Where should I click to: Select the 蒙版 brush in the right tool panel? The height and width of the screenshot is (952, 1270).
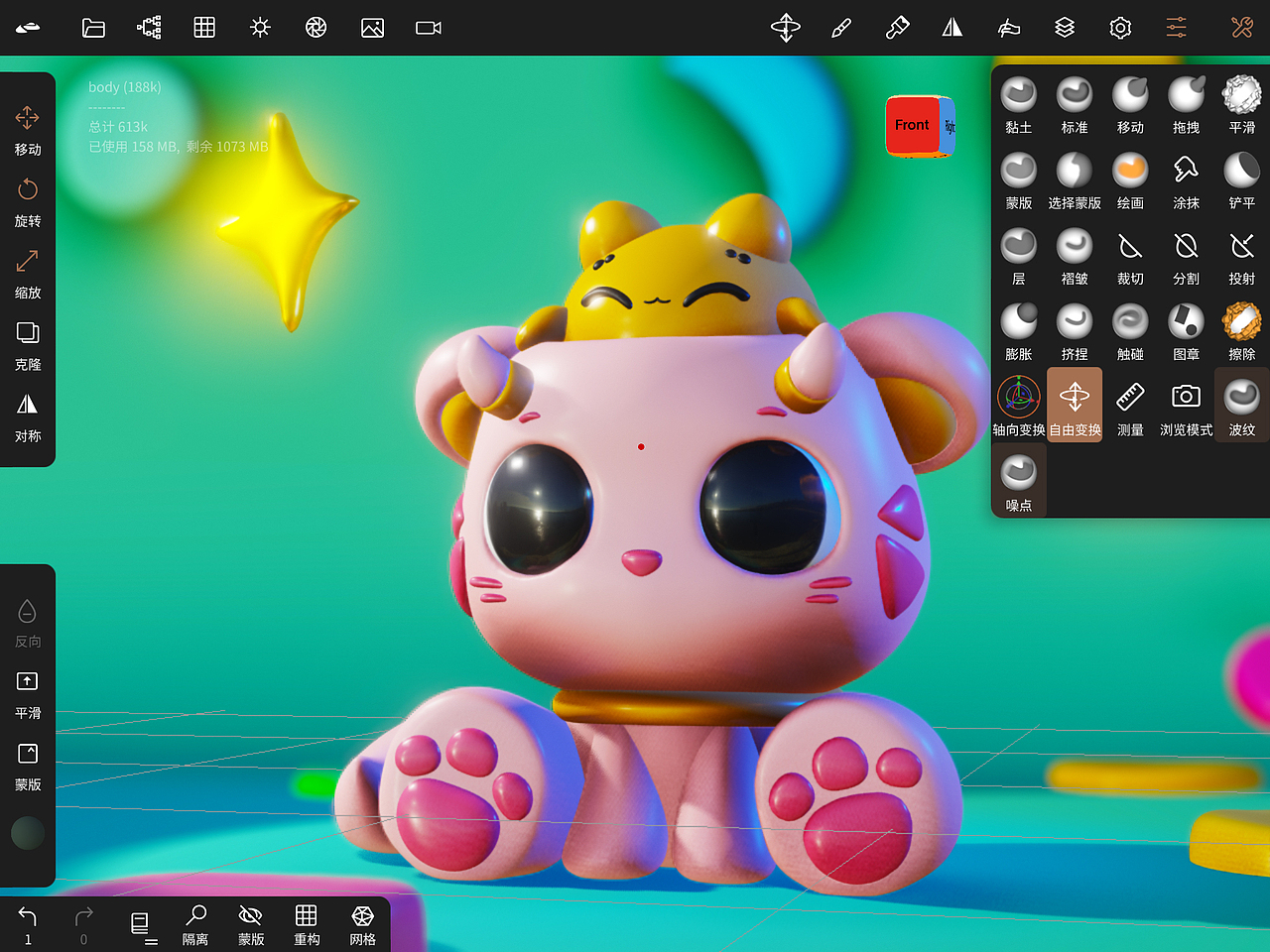tap(1019, 179)
